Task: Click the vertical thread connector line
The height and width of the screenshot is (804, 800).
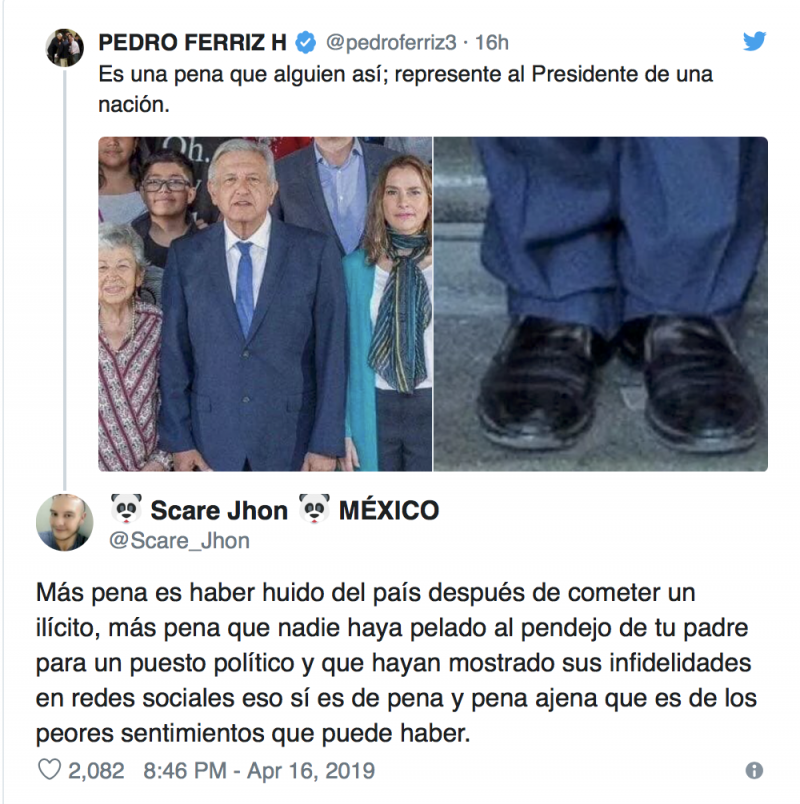Action: point(65,279)
